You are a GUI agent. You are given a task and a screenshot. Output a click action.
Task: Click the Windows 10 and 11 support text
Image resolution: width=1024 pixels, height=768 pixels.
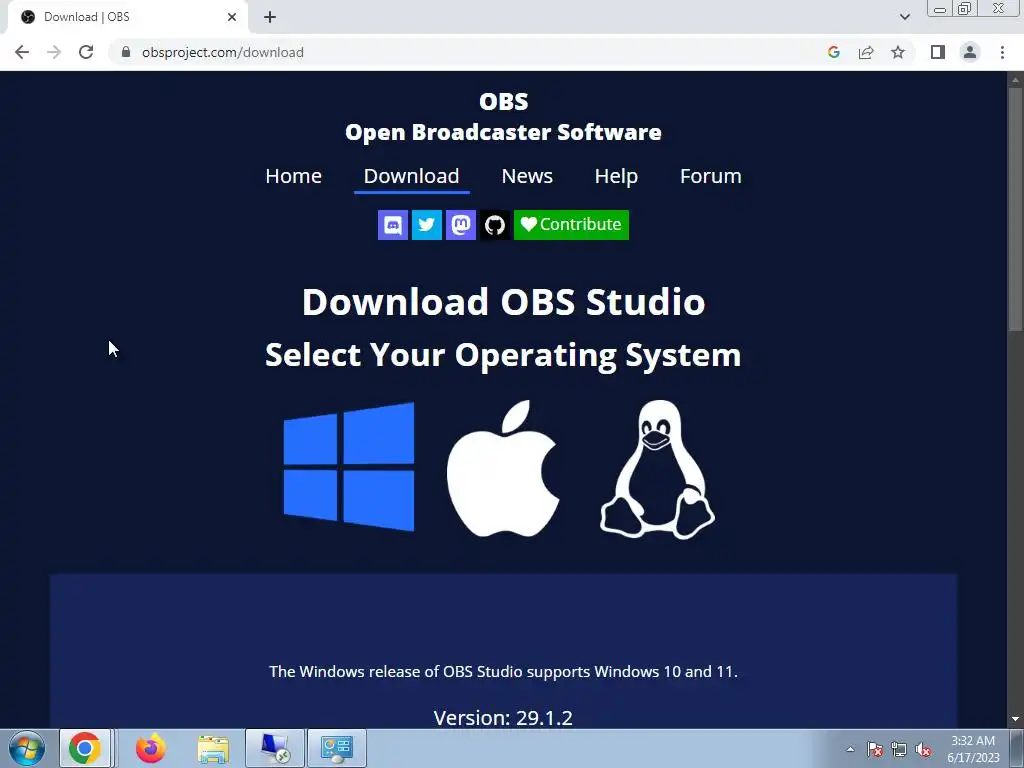click(504, 672)
